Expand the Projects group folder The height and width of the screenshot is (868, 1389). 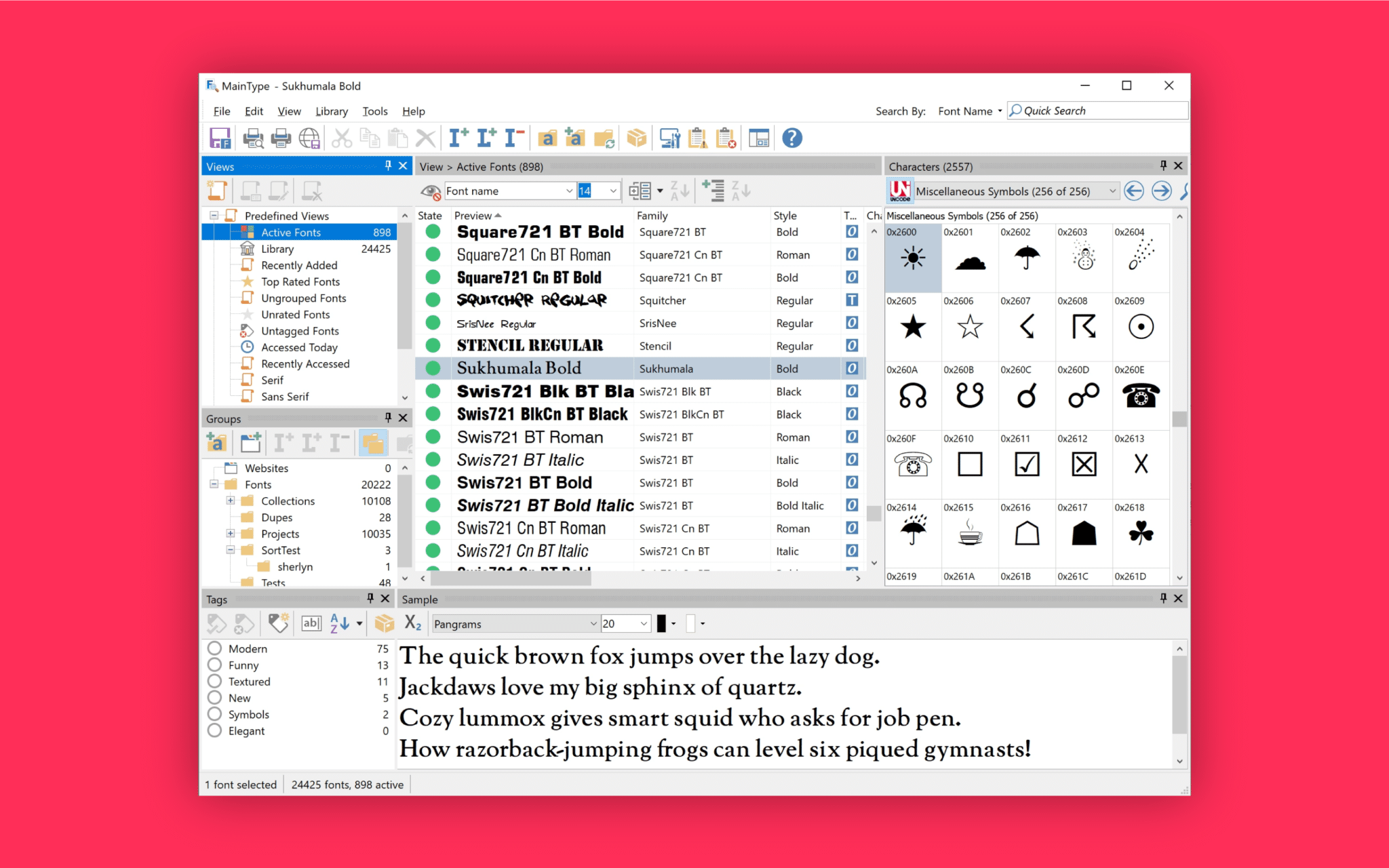click(x=231, y=534)
